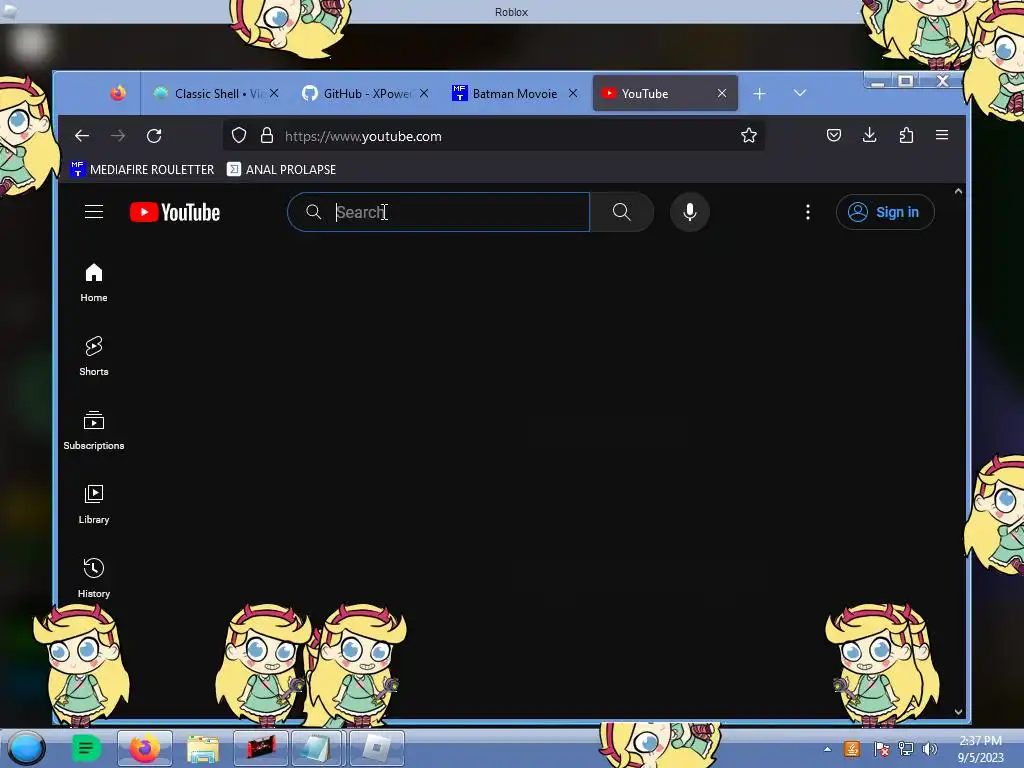This screenshot has height=768, width=1024.
Task: Close the Classic Shell tab
Action: pos(274,93)
